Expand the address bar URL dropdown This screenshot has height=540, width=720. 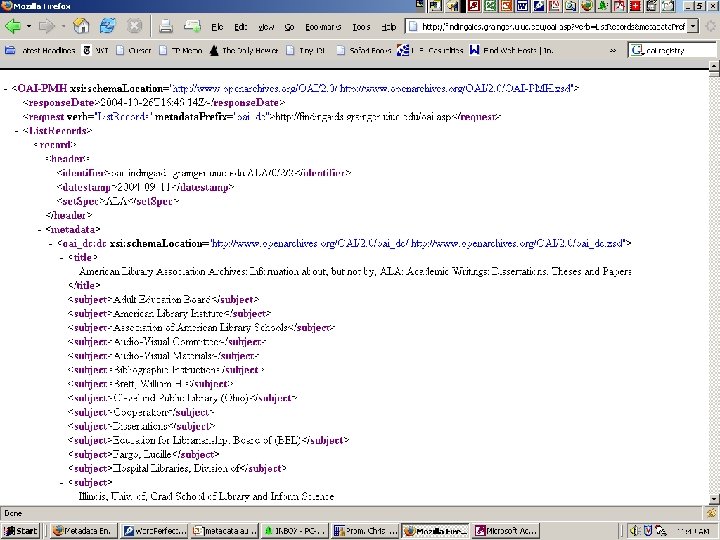coord(693,26)
